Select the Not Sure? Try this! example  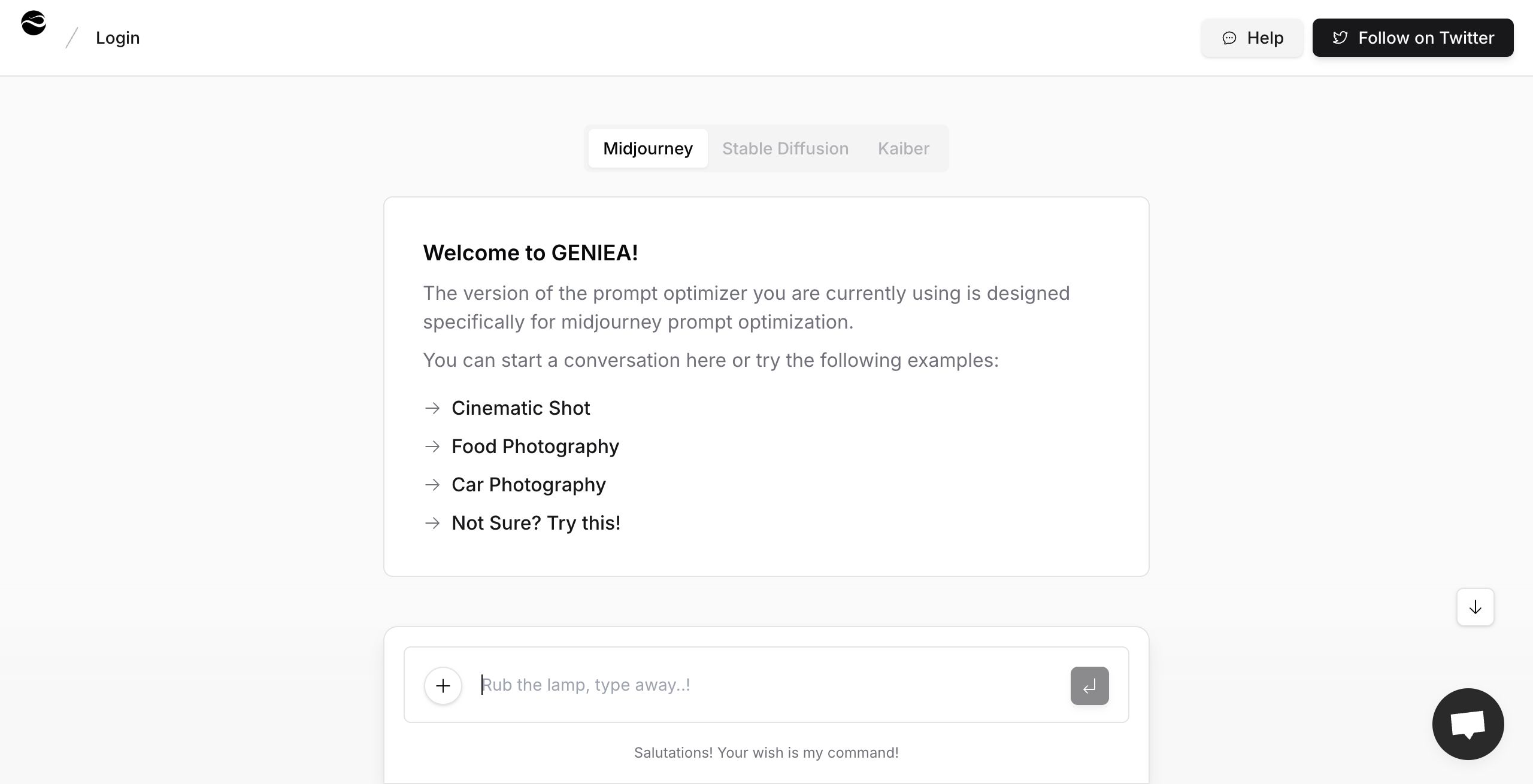[x=535, y=523]
